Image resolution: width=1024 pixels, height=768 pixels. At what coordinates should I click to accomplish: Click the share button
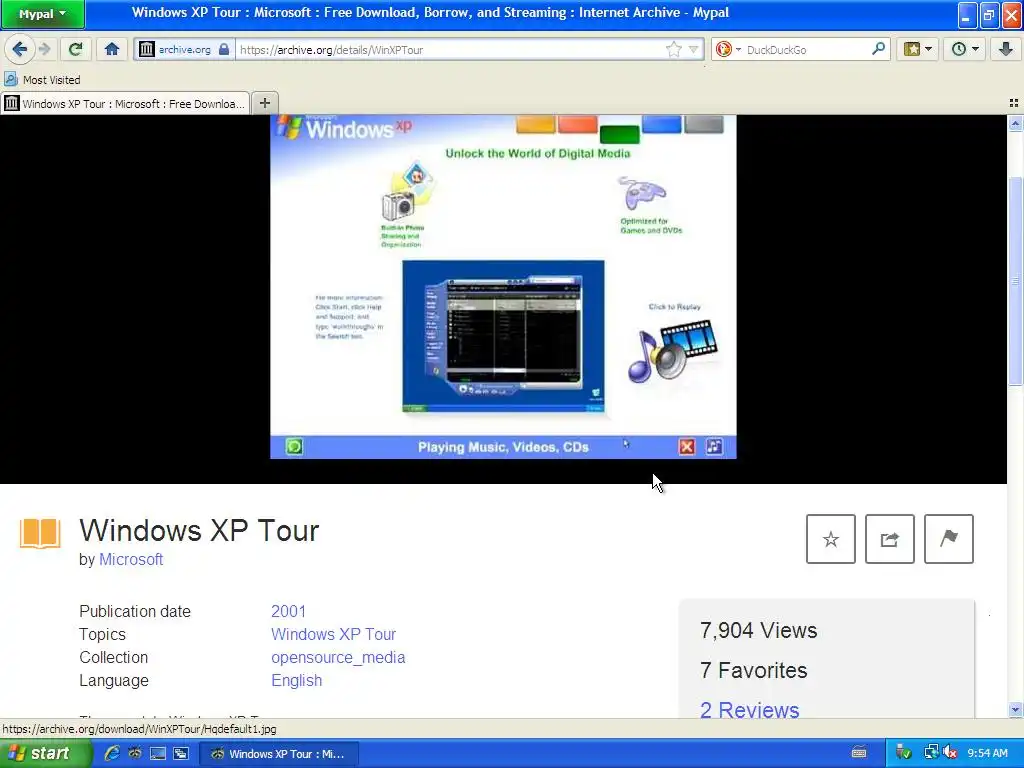click(x=889, y=539)
